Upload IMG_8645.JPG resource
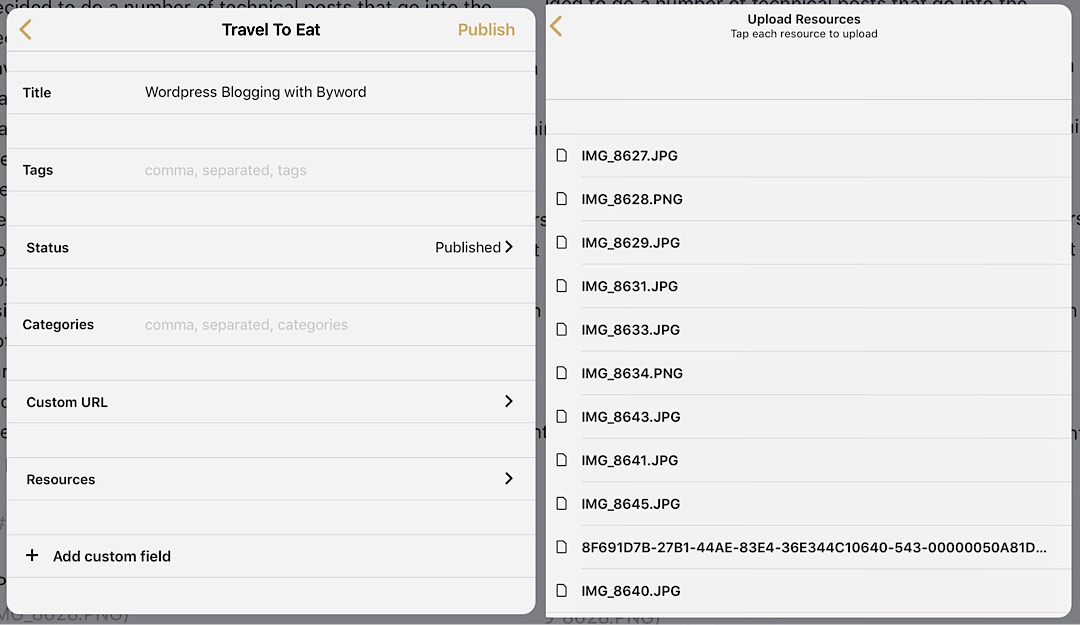 coord(809,504)
